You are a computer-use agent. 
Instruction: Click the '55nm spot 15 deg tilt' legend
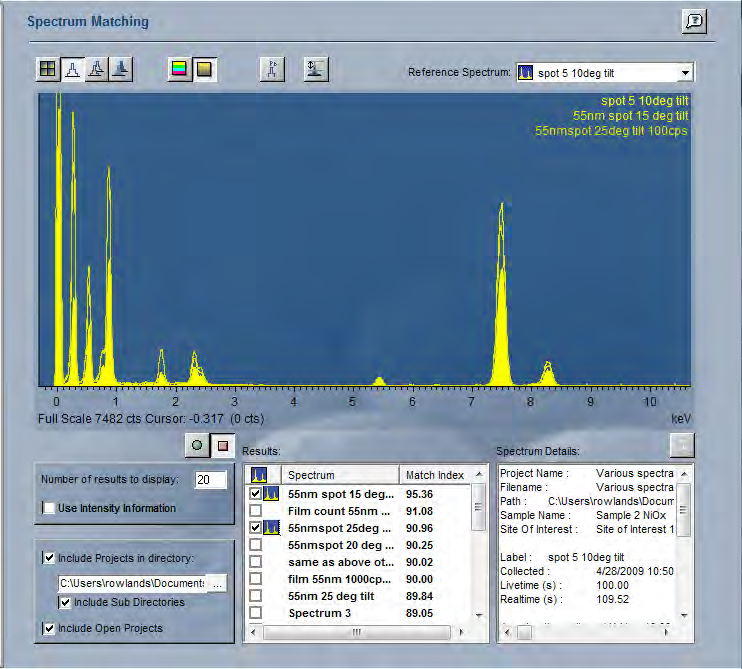[631, 116]
